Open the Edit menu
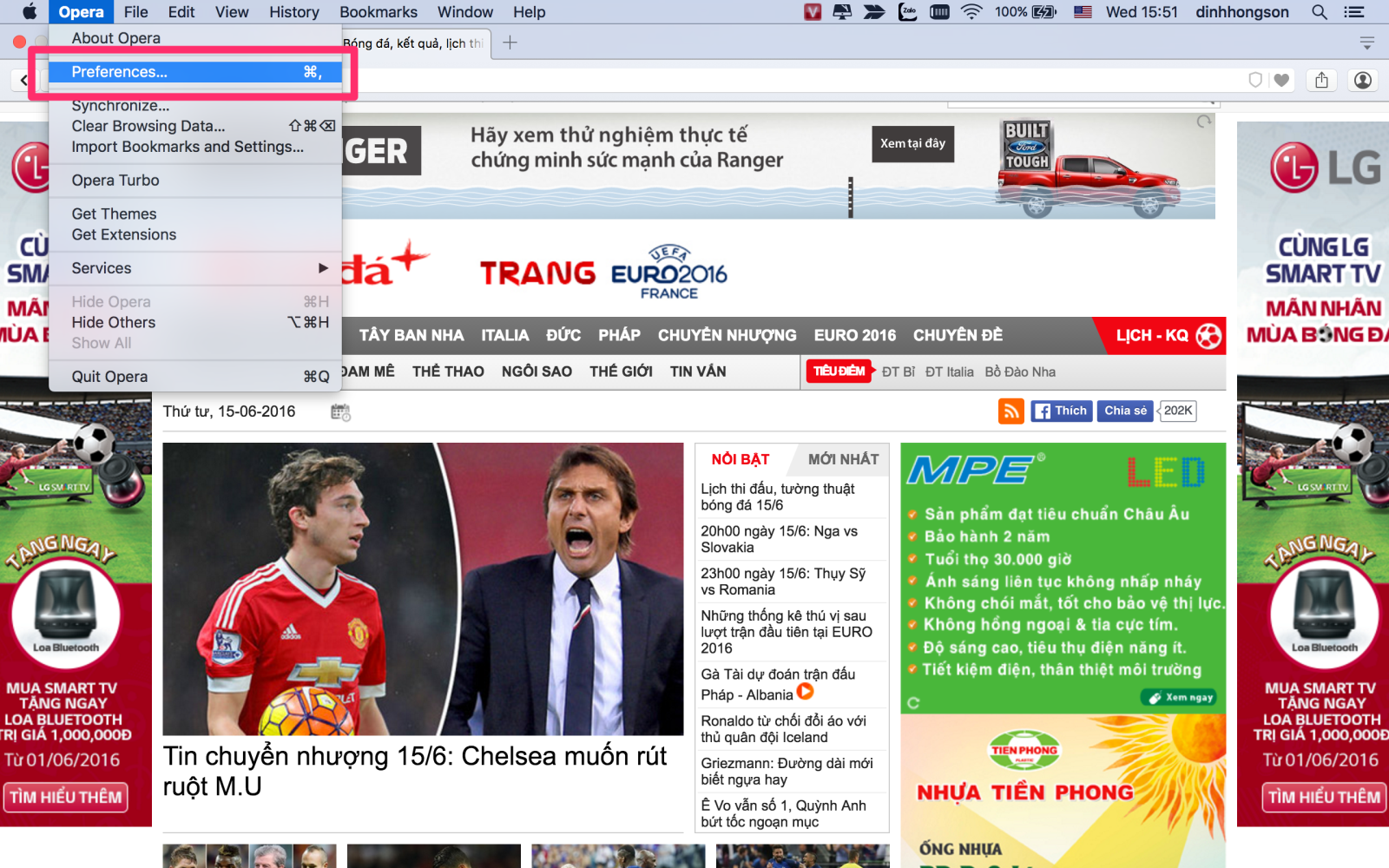This screenshot has height=868, width=1389. click(181, 11)
